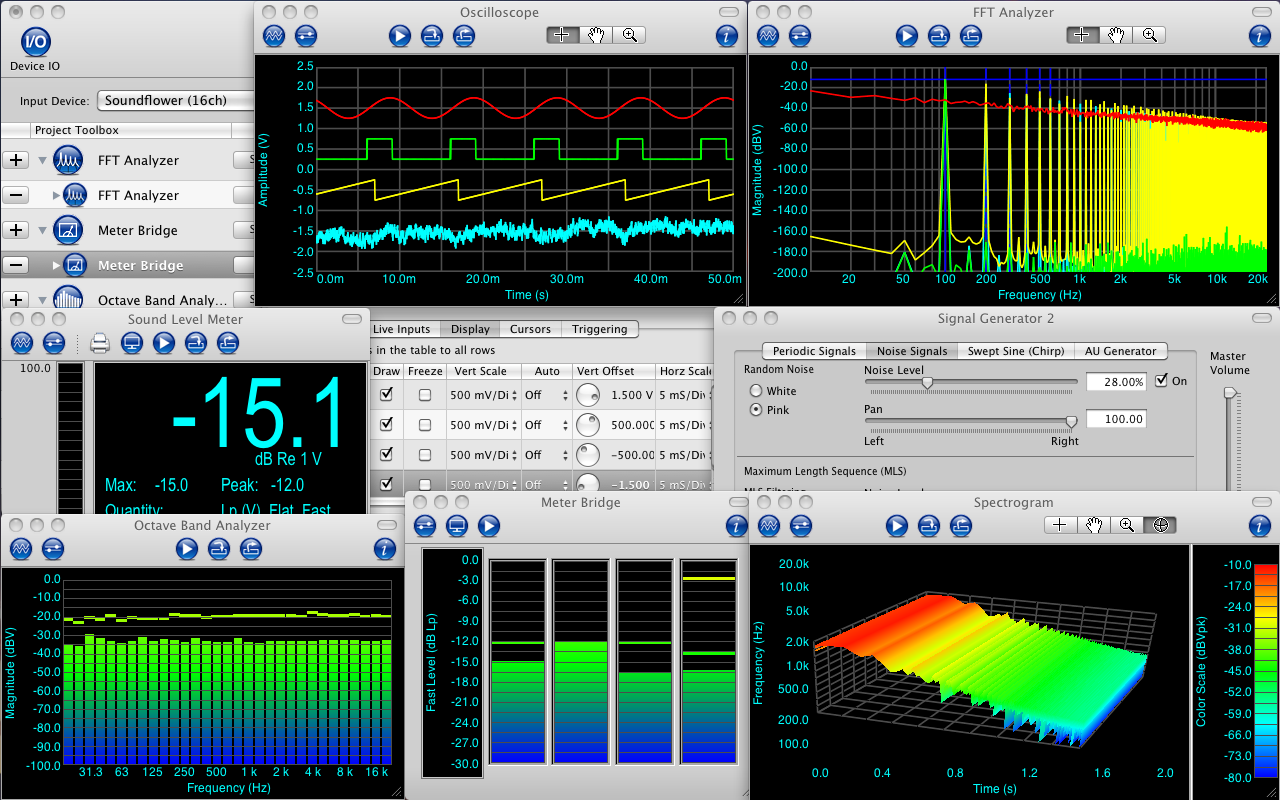Open the Device IO panel icon
This screenshot has width=1280, height=800.
(35, 42)
